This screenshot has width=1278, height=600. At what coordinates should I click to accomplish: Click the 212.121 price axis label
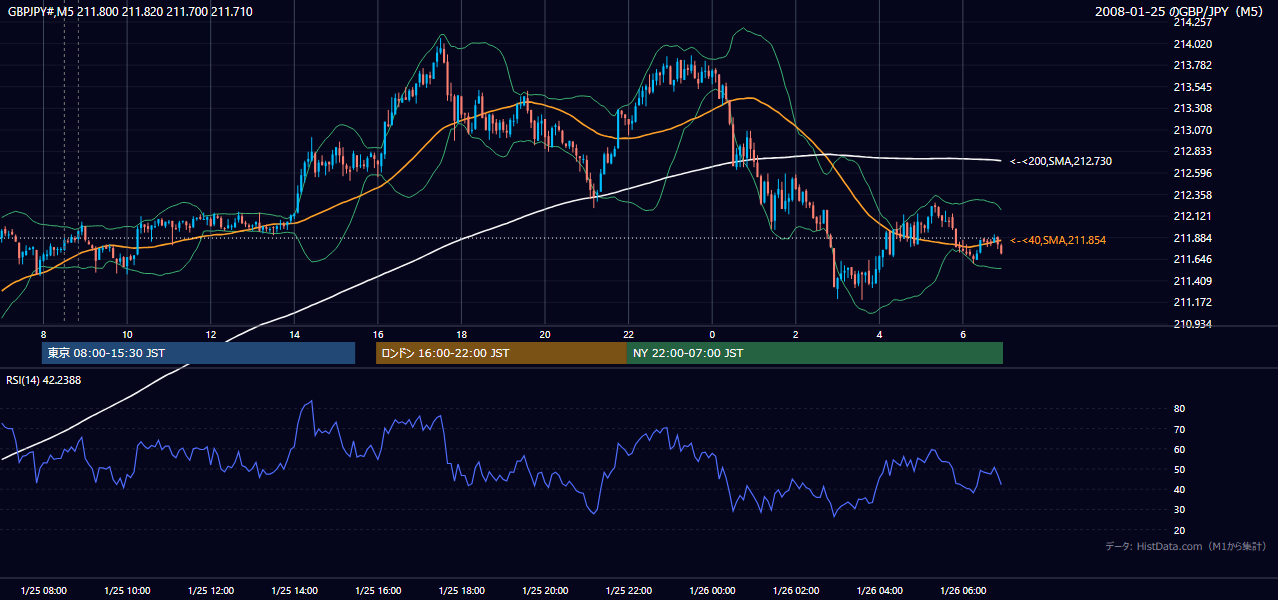coord(1193,216)
